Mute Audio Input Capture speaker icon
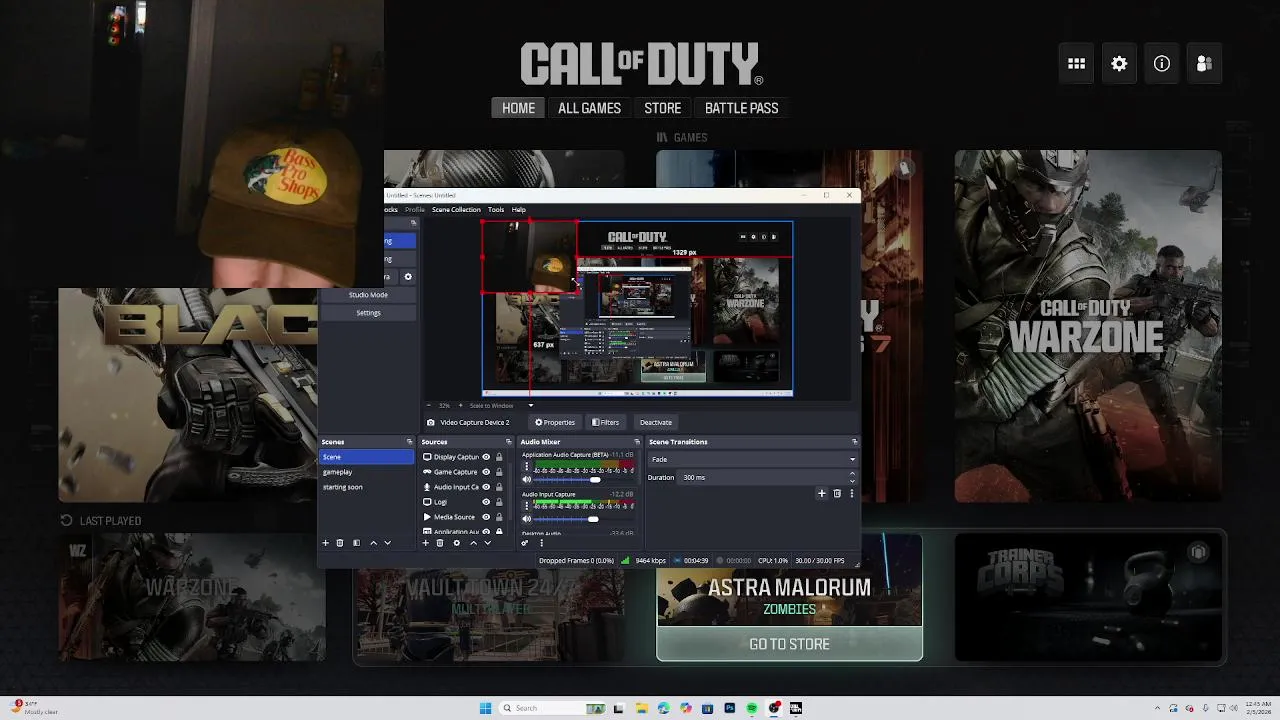Viewport: 1280px width, 720px height. [527, 519]
